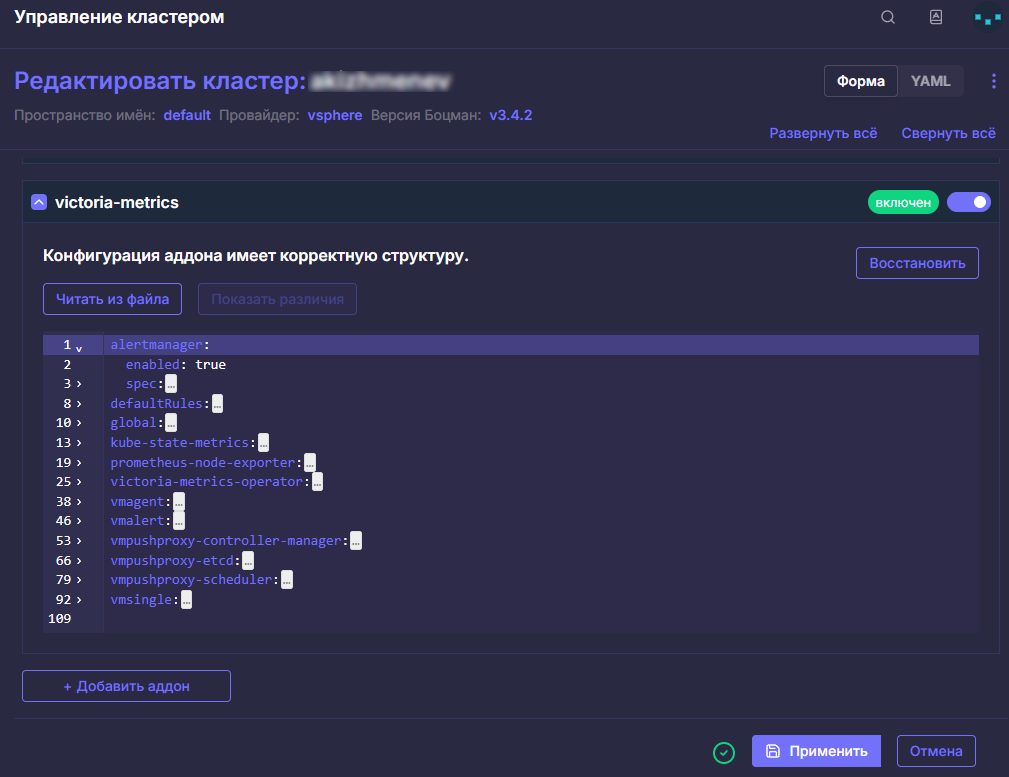Expand prometheus-node-exporter fold on line 19
Image resolution: width=1009 pixels, height=777 pixels.
79,462
